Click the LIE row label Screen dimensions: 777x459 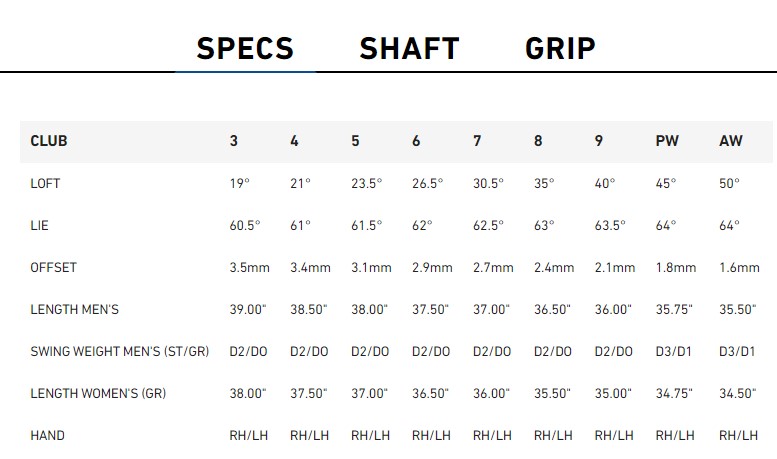pyautogui.click(x=39, y=226)
